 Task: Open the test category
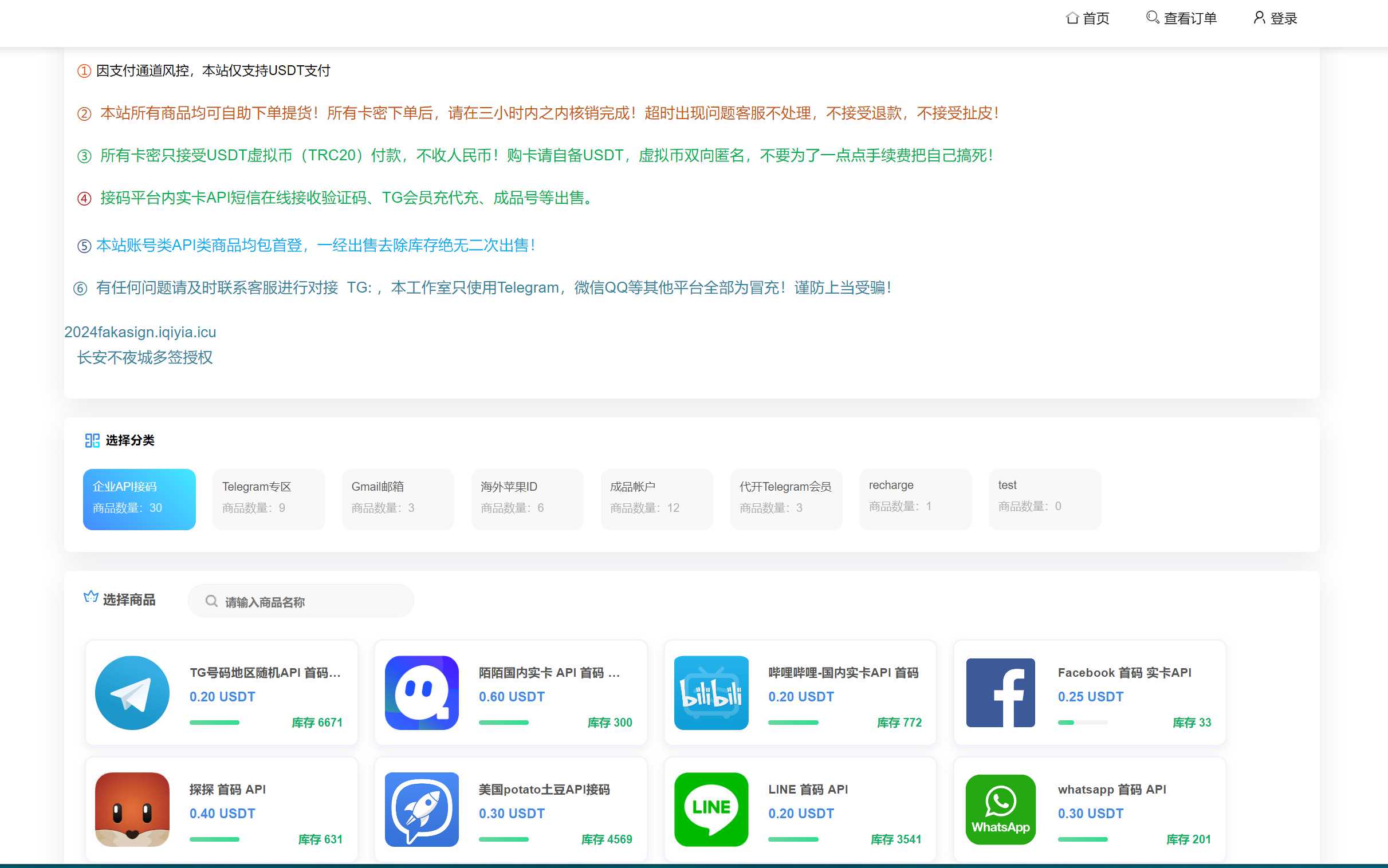point(1045,499)
